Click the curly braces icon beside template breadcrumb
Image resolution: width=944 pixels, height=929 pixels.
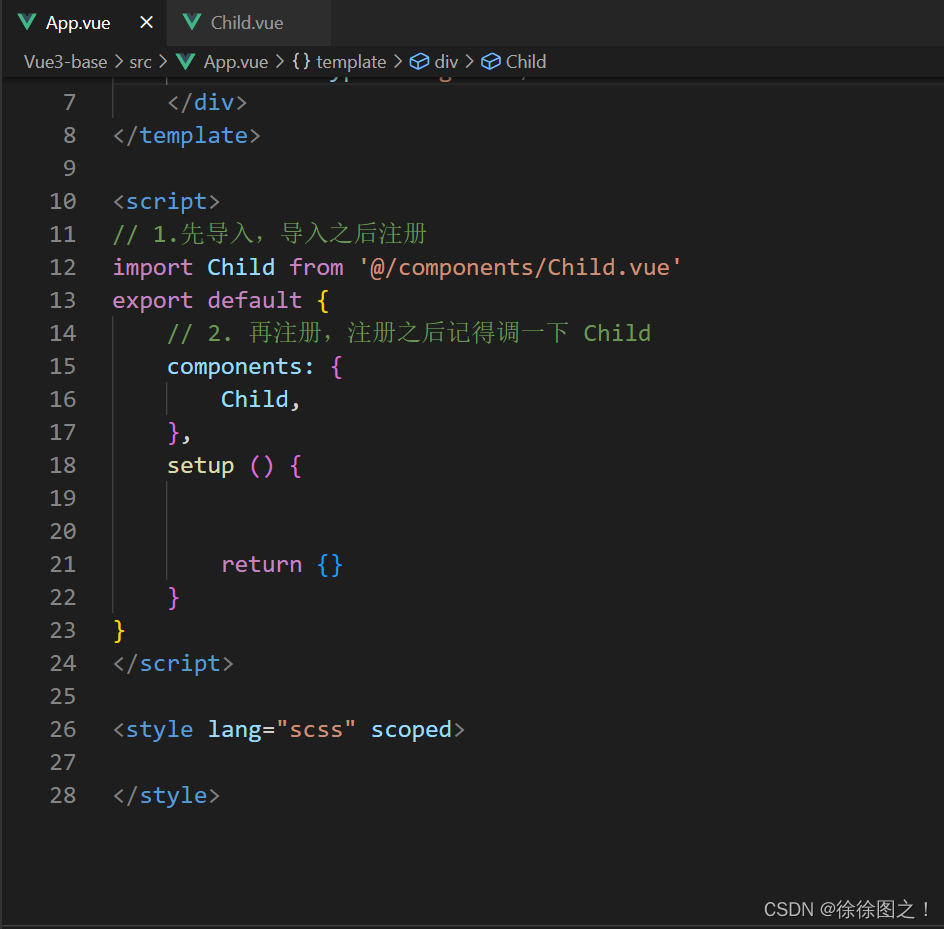[300, 61]
